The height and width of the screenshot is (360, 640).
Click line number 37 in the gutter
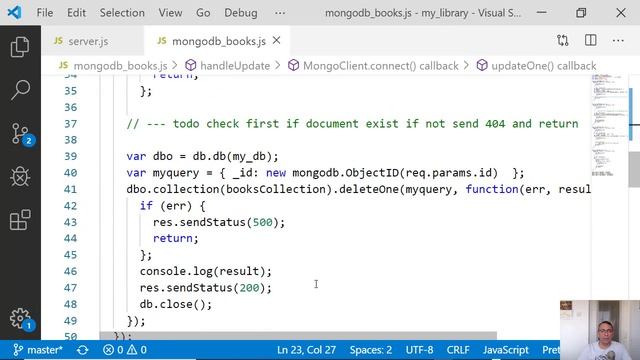coord(71,124)
